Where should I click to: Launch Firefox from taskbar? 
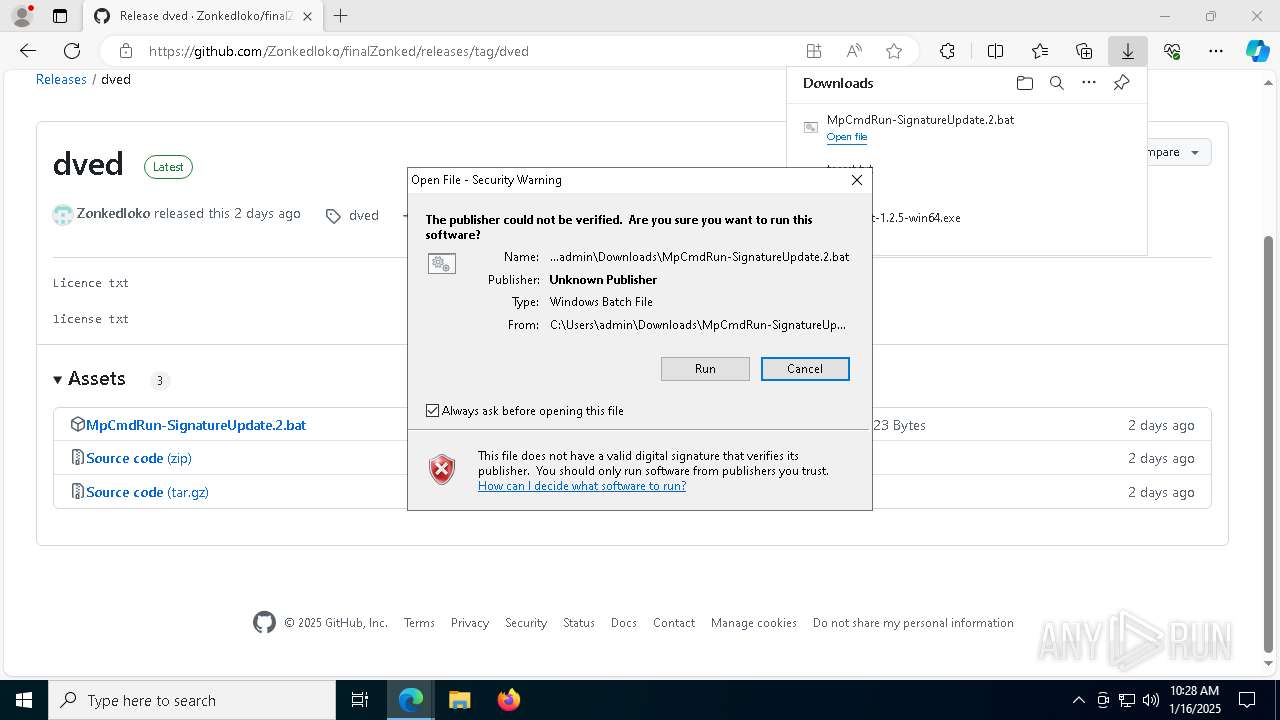pyautogui.click(x=508, y=700)
